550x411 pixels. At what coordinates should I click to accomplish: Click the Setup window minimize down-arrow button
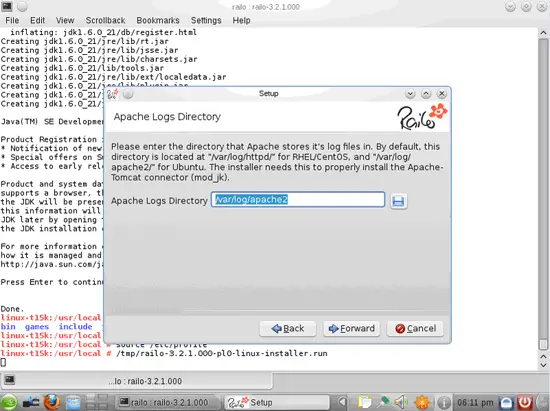(x=410, y=94)
